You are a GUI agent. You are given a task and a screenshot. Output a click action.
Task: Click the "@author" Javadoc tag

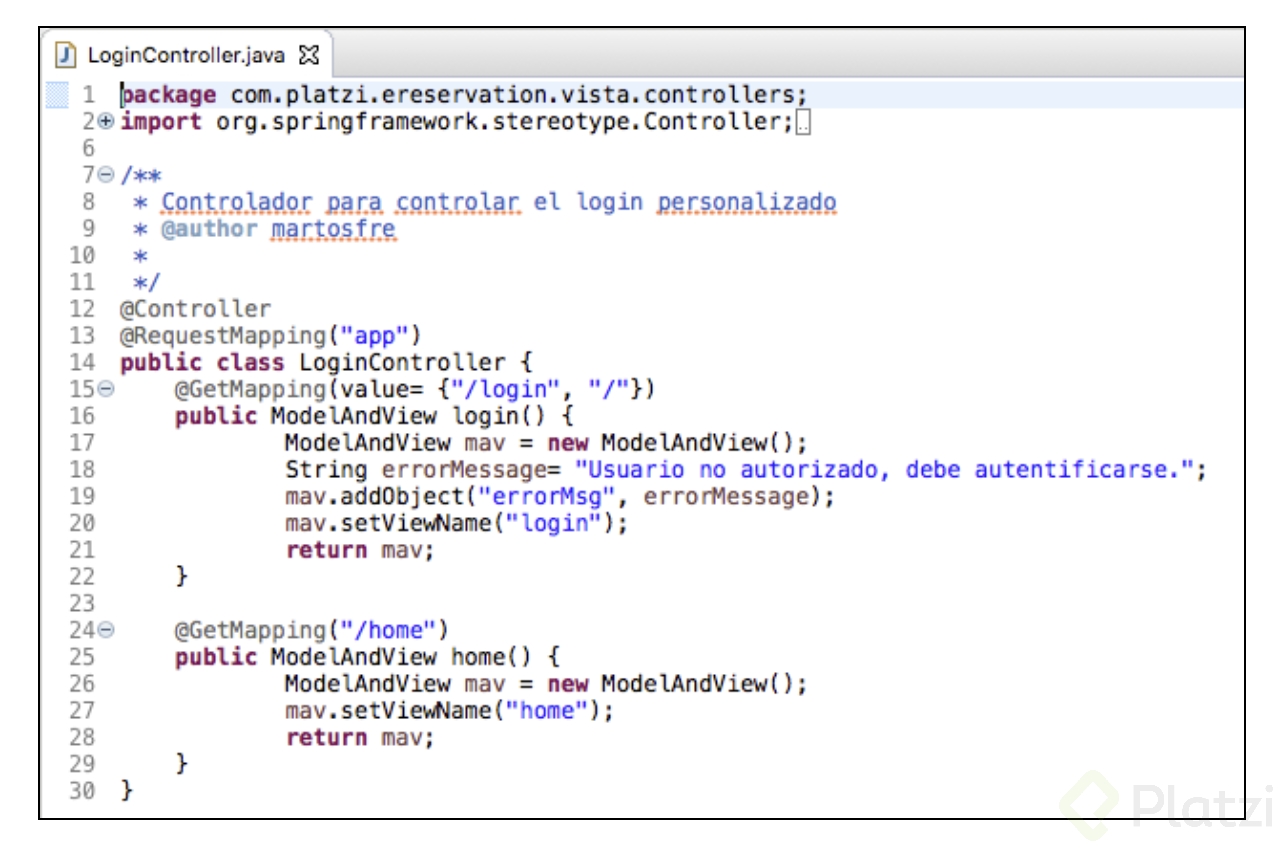pos(210,229)
